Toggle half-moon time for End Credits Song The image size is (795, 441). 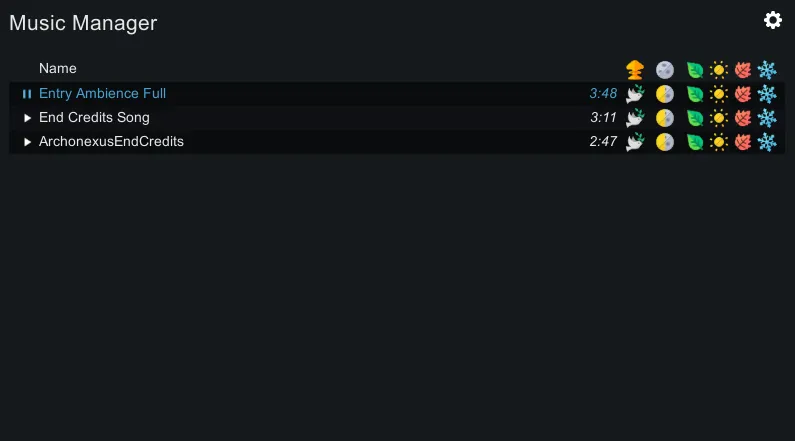[x=665, y=118]
